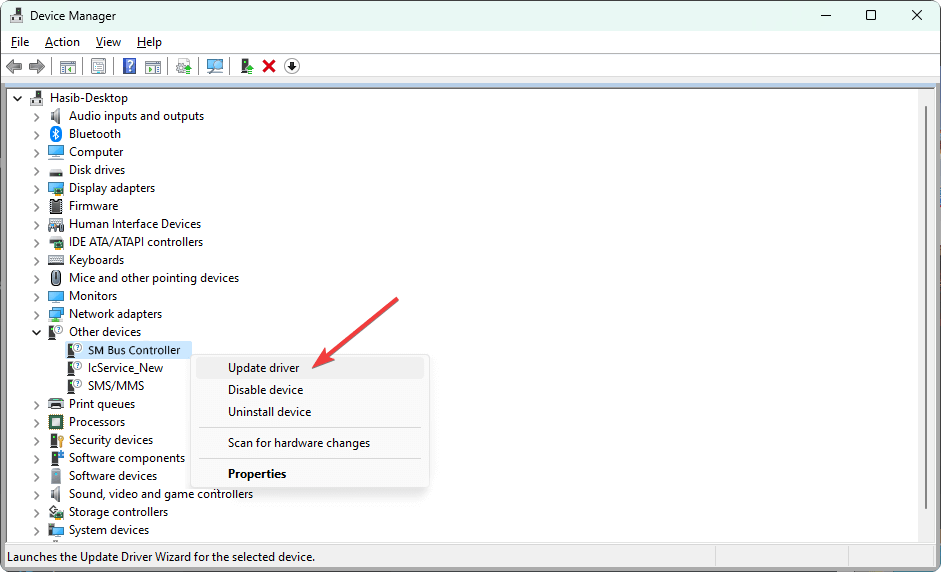Expand the Bluetooth category arrow
The image size is (941, 572).
coord(36,134)
